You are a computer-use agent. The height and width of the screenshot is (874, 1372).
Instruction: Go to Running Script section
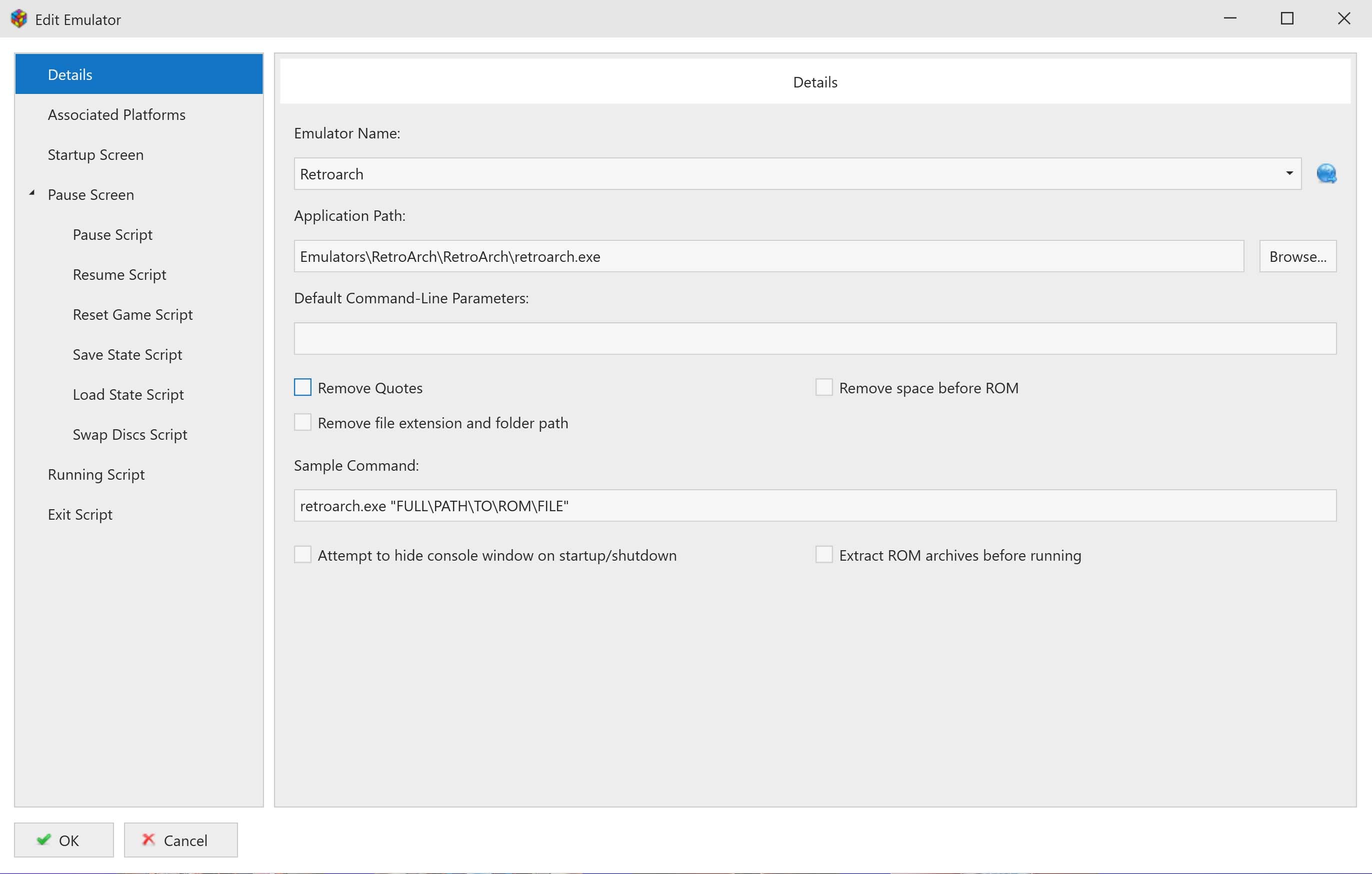pos(139,474)
